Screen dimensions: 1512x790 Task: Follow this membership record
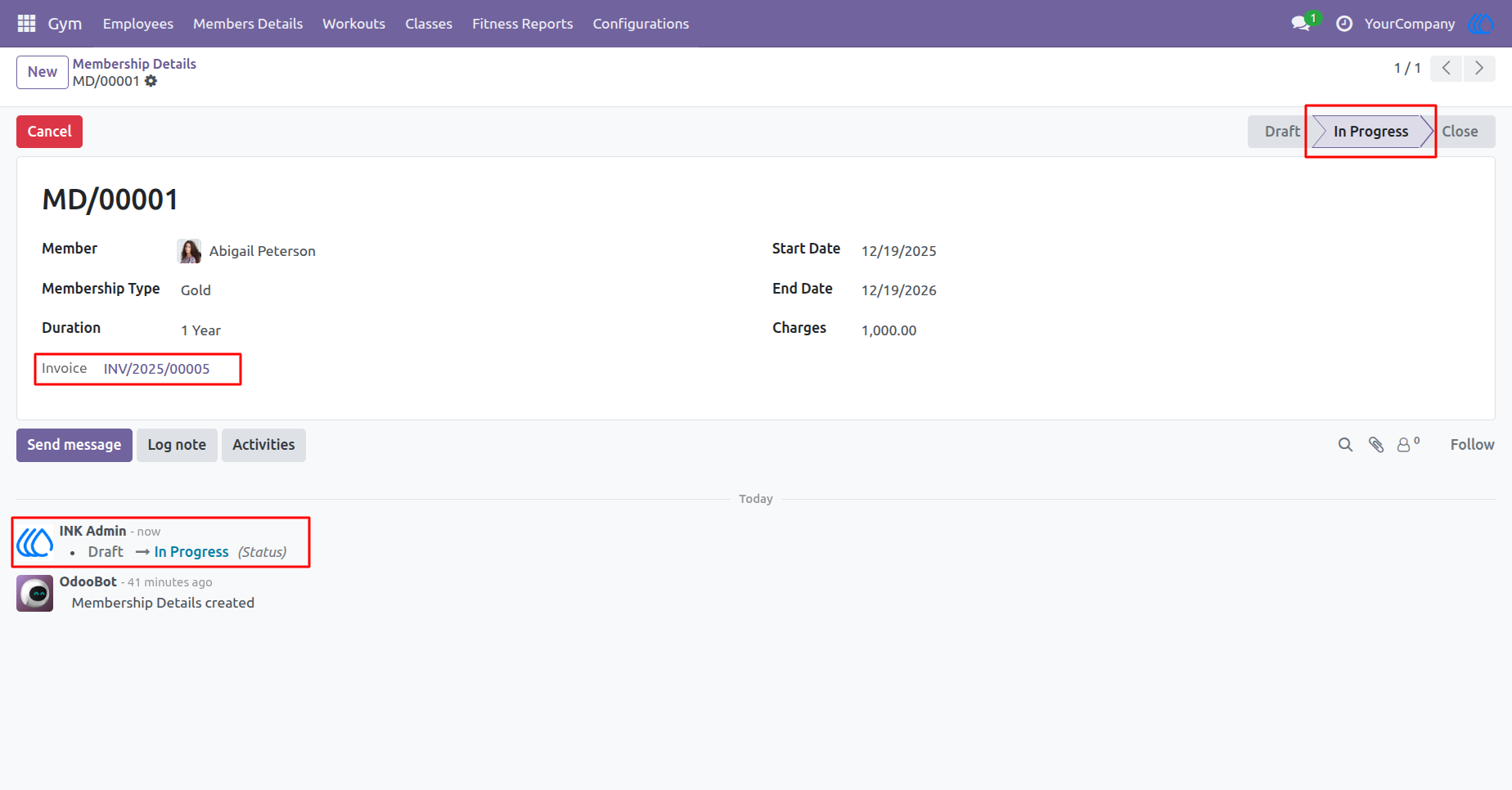pyautogui.click(x=1472, y=445)
